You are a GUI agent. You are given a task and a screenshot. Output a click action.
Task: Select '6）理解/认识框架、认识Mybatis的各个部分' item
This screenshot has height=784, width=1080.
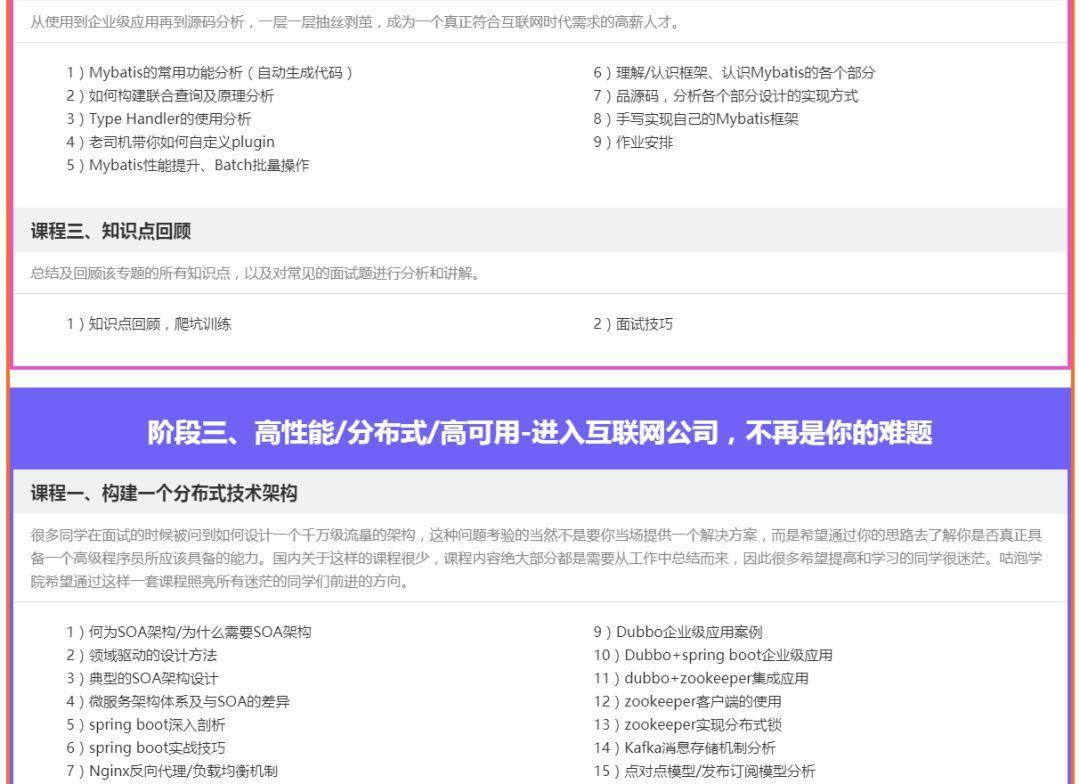coord(734,72)
